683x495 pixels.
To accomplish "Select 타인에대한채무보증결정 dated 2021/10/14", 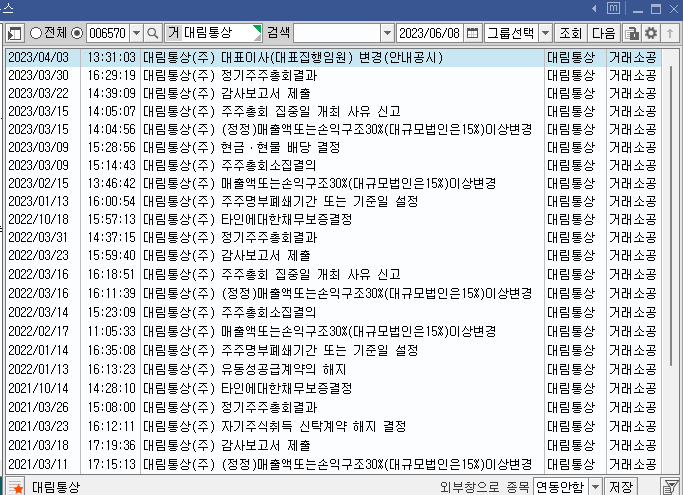I will point(247,388).
